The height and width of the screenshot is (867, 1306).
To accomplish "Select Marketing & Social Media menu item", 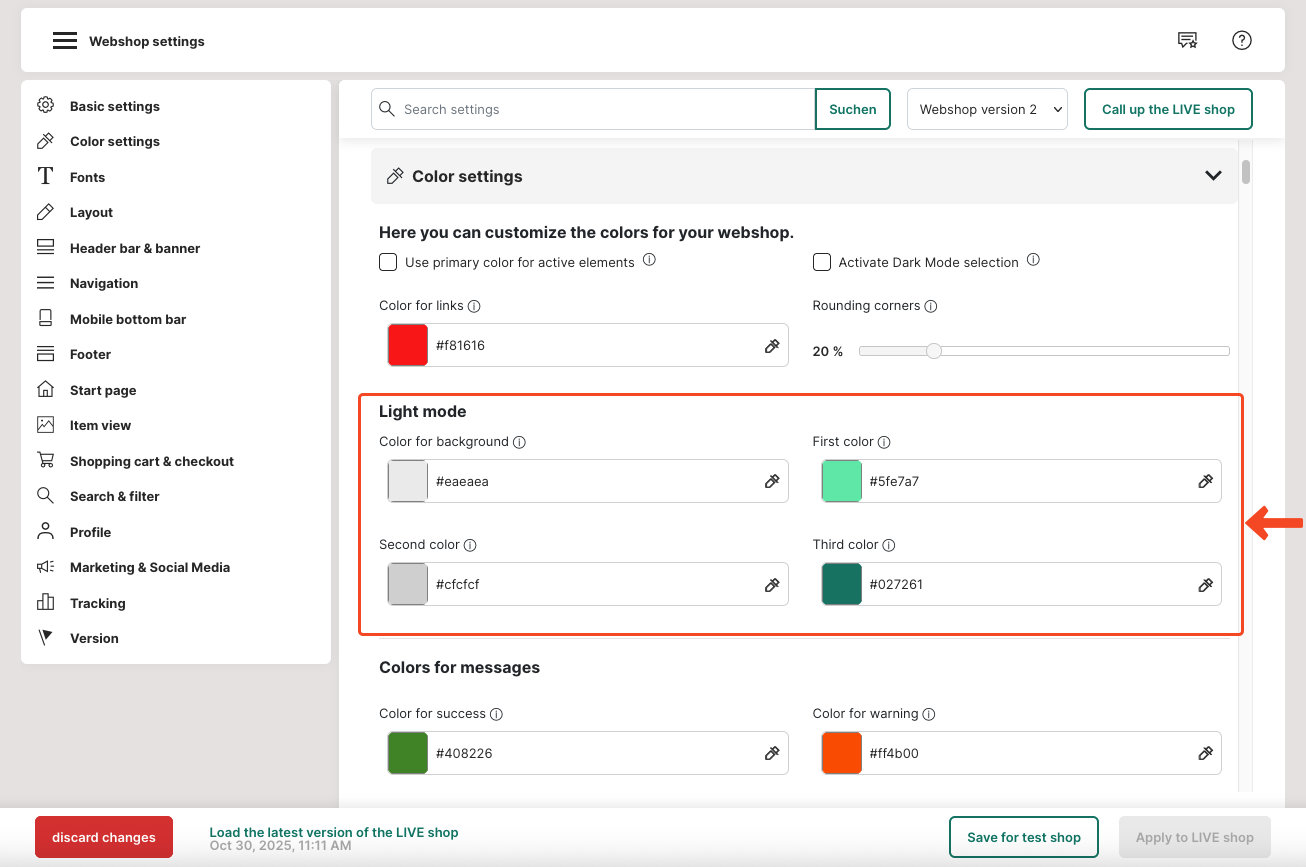I will point(149,567).
